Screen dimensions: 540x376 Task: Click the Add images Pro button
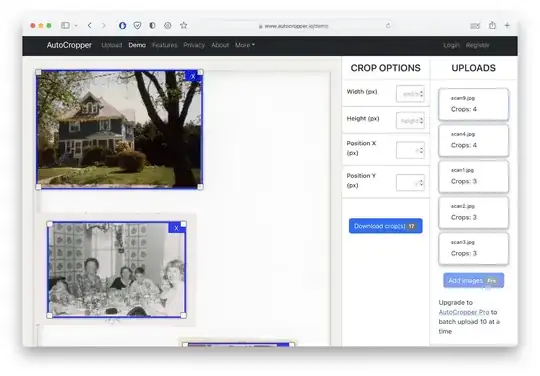click(x=474, y=281)
